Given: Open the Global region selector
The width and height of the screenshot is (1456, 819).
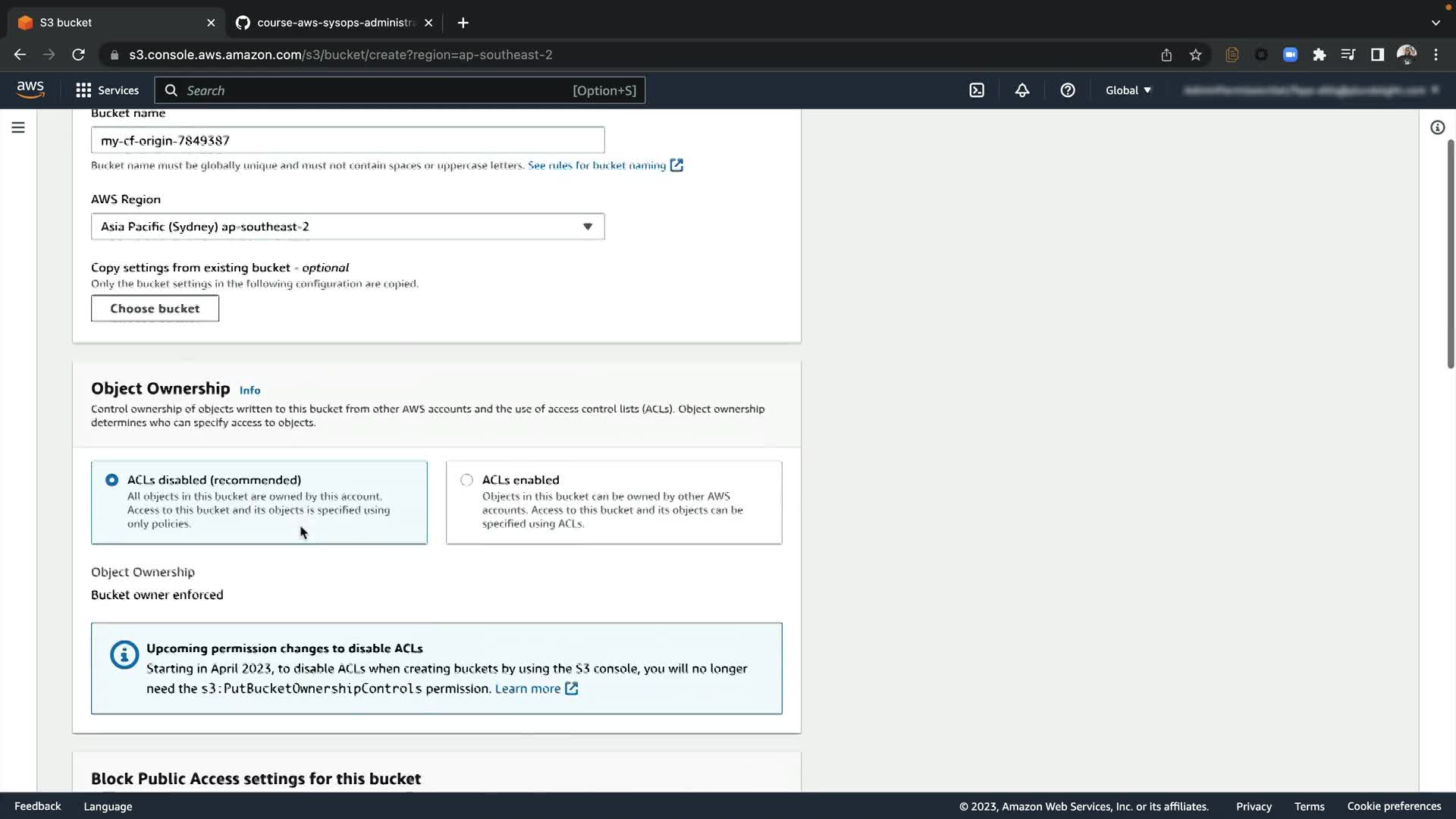Looking at the screenshot, I should click(x=1128, y=90).
